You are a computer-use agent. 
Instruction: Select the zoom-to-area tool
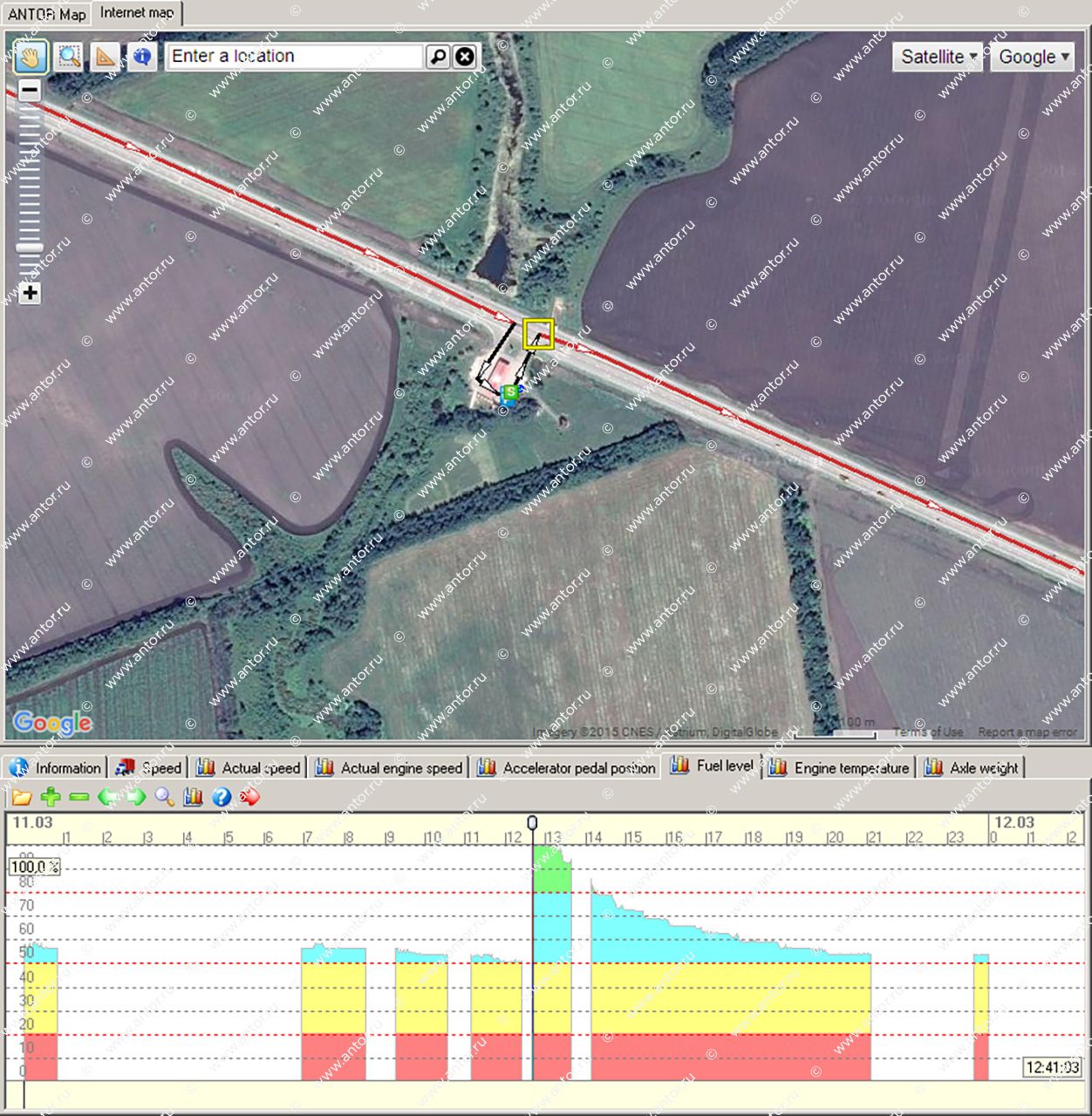[x=69, y=57]
